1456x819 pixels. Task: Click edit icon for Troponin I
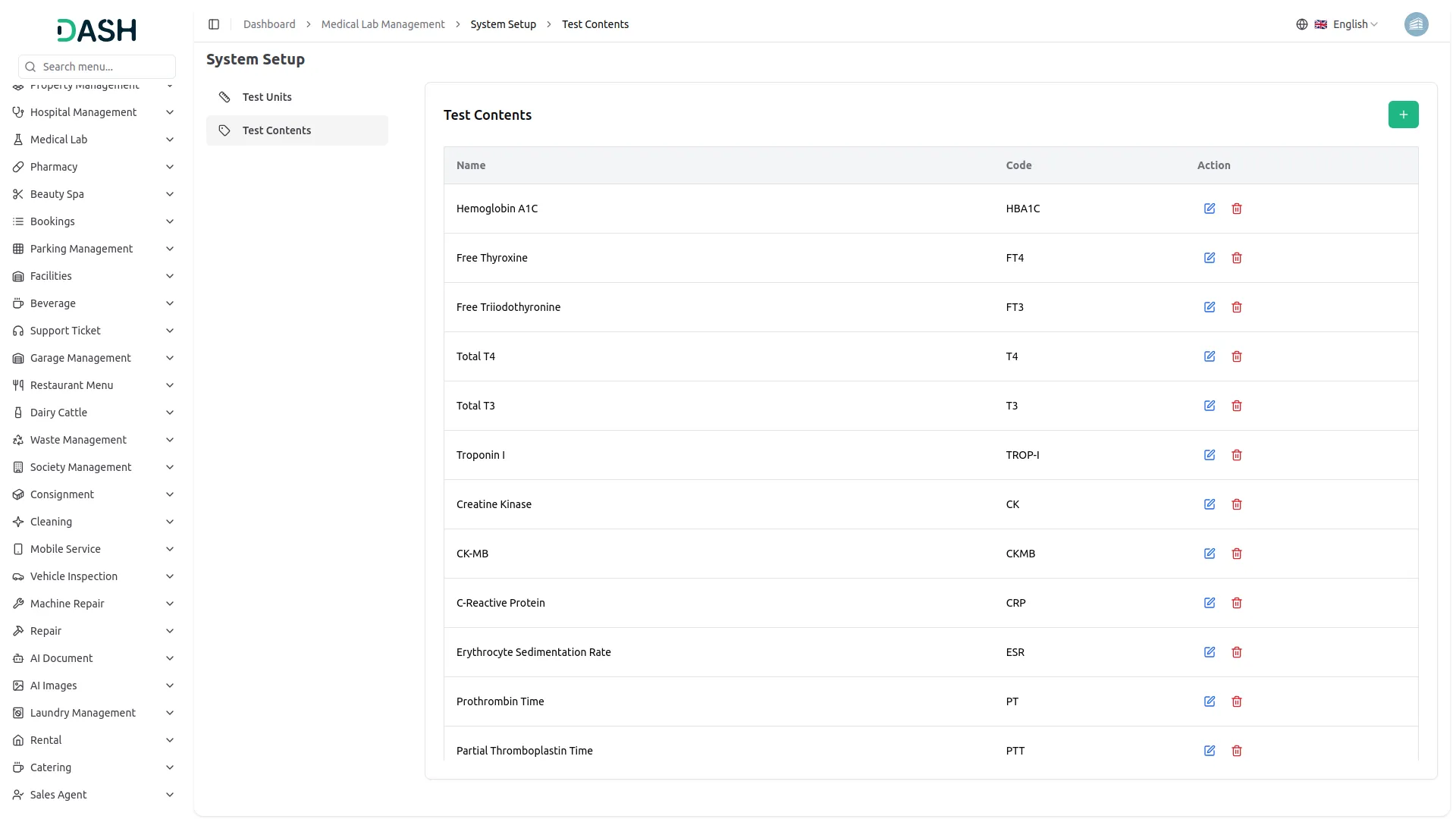pos(1210,455)
